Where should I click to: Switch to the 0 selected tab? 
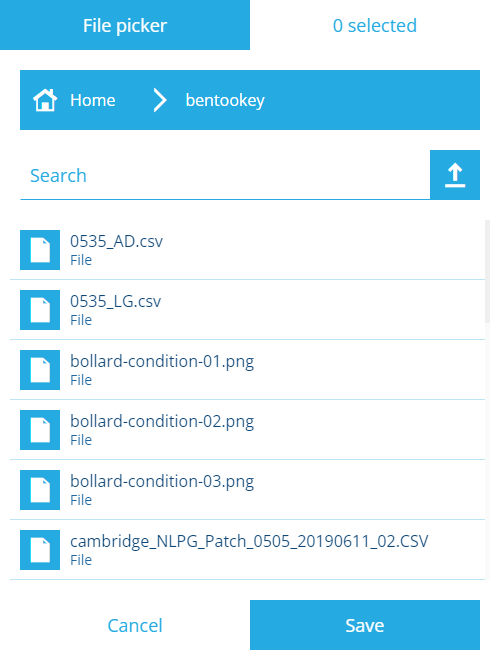coord(375,25)
